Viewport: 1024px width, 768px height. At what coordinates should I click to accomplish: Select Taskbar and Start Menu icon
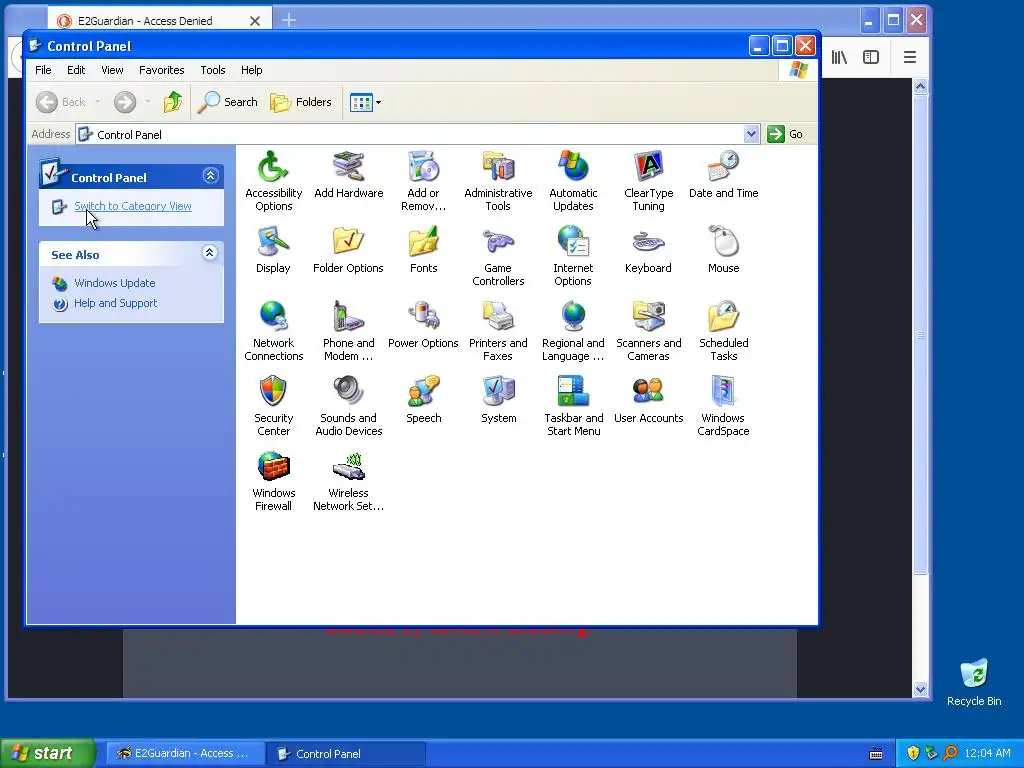[x=573, y=406]
